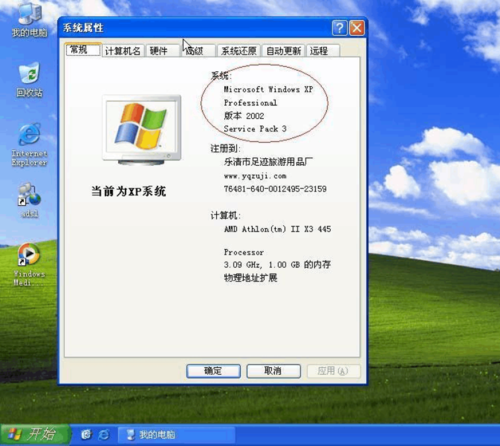Click the 确定 button
This screenshot has height=446, width=500.
click(x=213, y=371)
